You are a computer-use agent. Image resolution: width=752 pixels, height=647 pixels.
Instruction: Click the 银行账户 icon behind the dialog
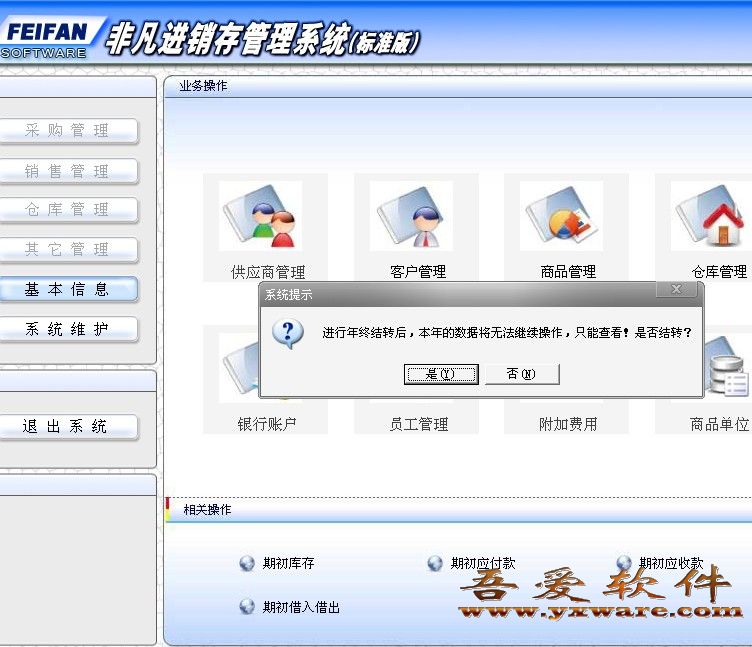[239, 367]
